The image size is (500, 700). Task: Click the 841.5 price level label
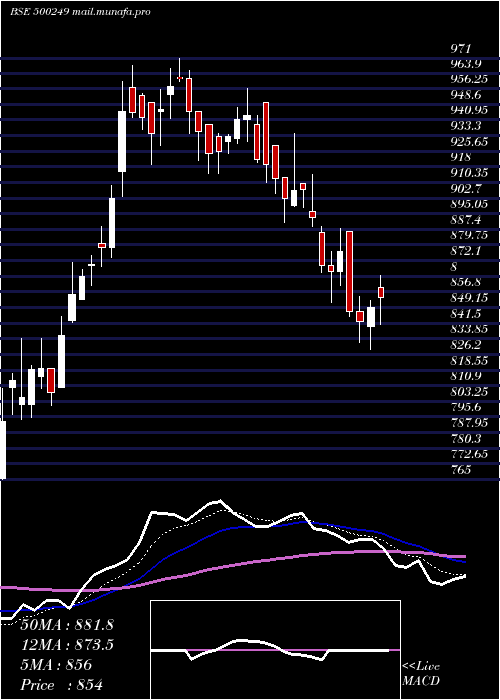[x=466, y=313]
